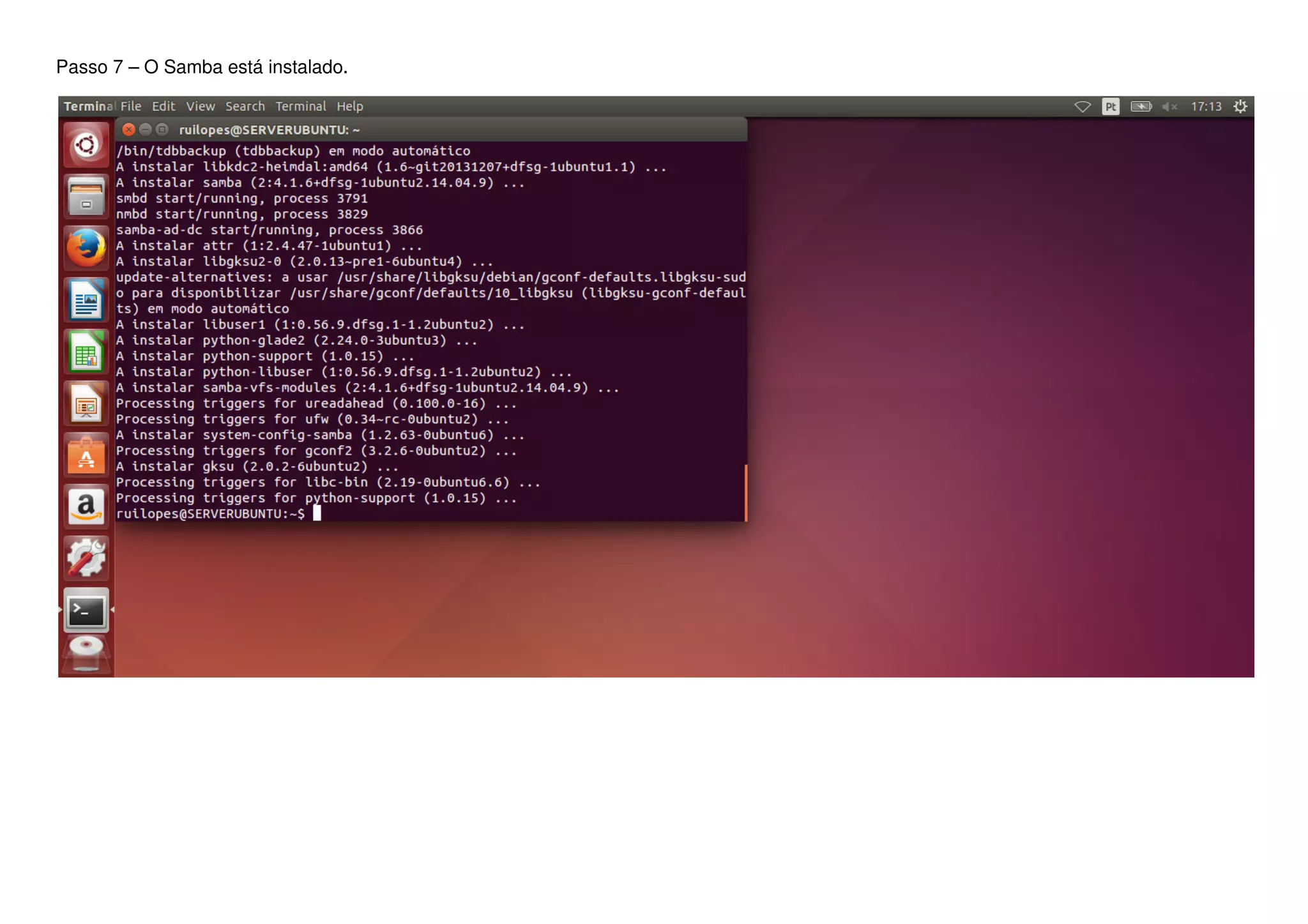Launch Firefox web browser

coord(86,248)
